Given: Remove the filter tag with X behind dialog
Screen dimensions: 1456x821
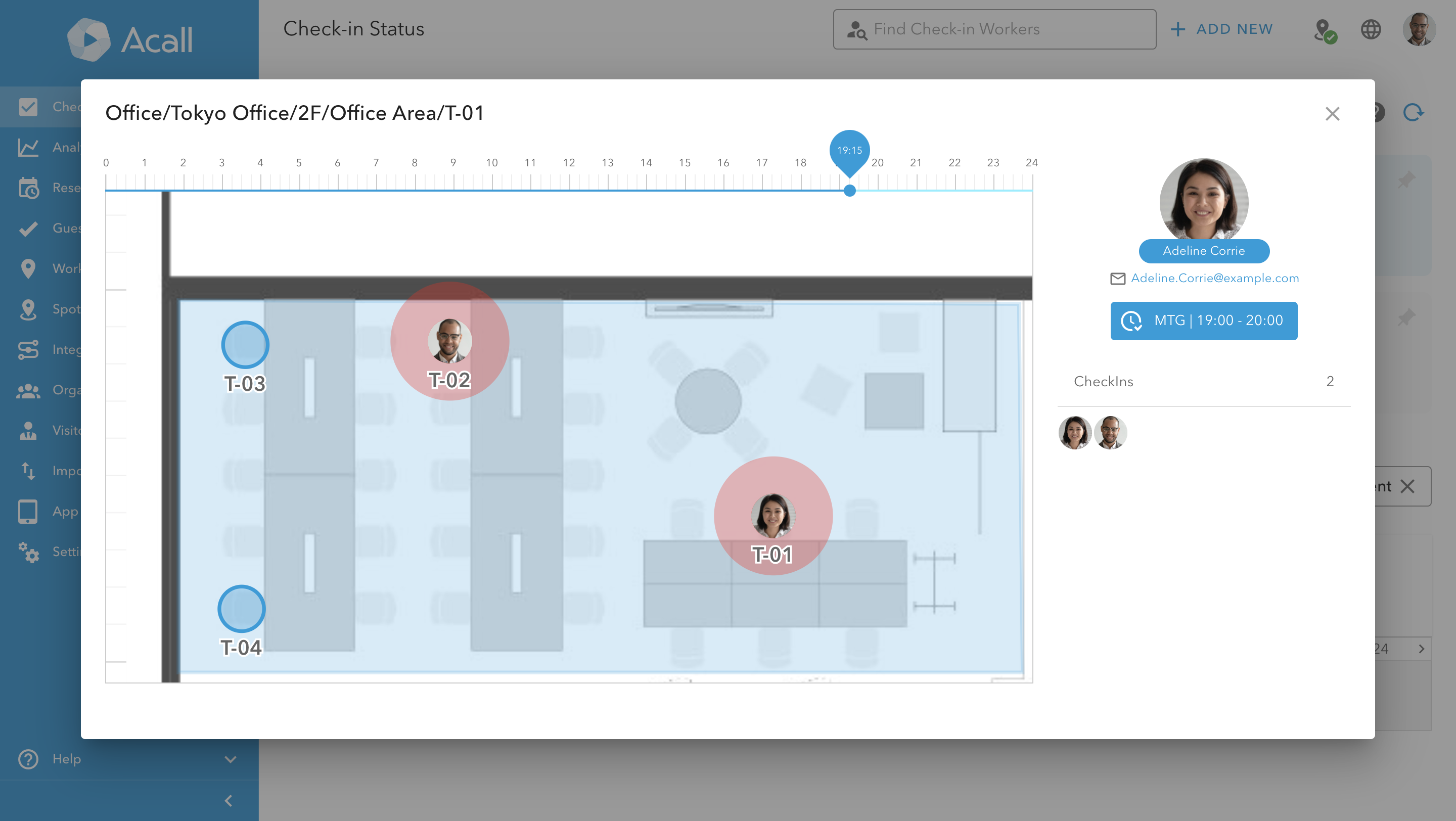Looking at the screenshot, I should pos(1407,486).
